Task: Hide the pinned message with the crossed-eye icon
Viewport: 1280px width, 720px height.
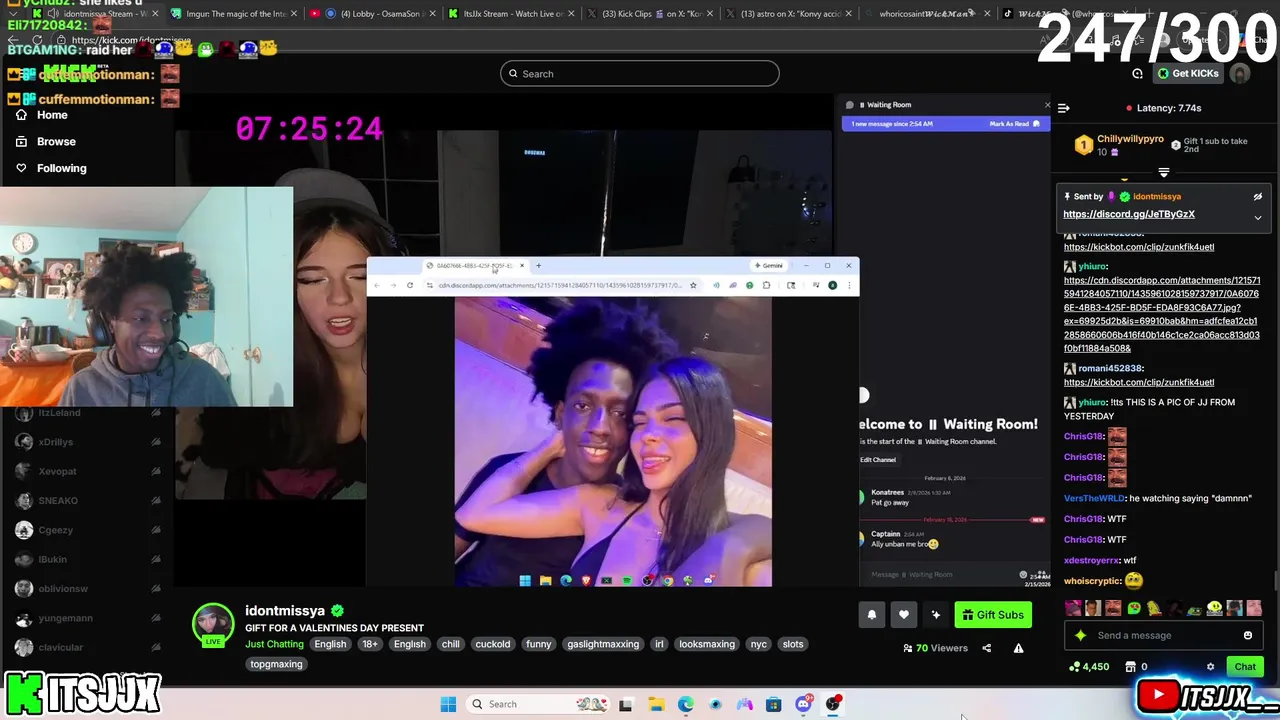Action: (1258, 197)
